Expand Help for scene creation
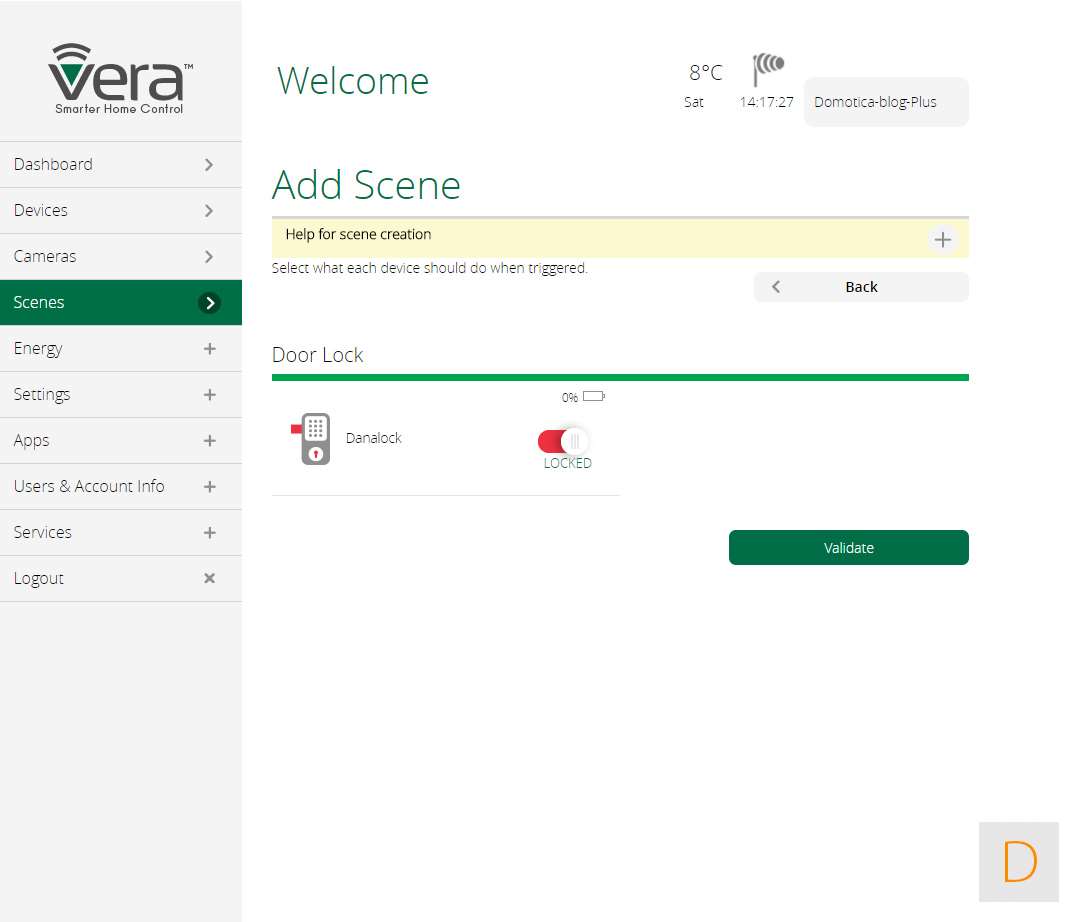 click(x=941, y=240)
